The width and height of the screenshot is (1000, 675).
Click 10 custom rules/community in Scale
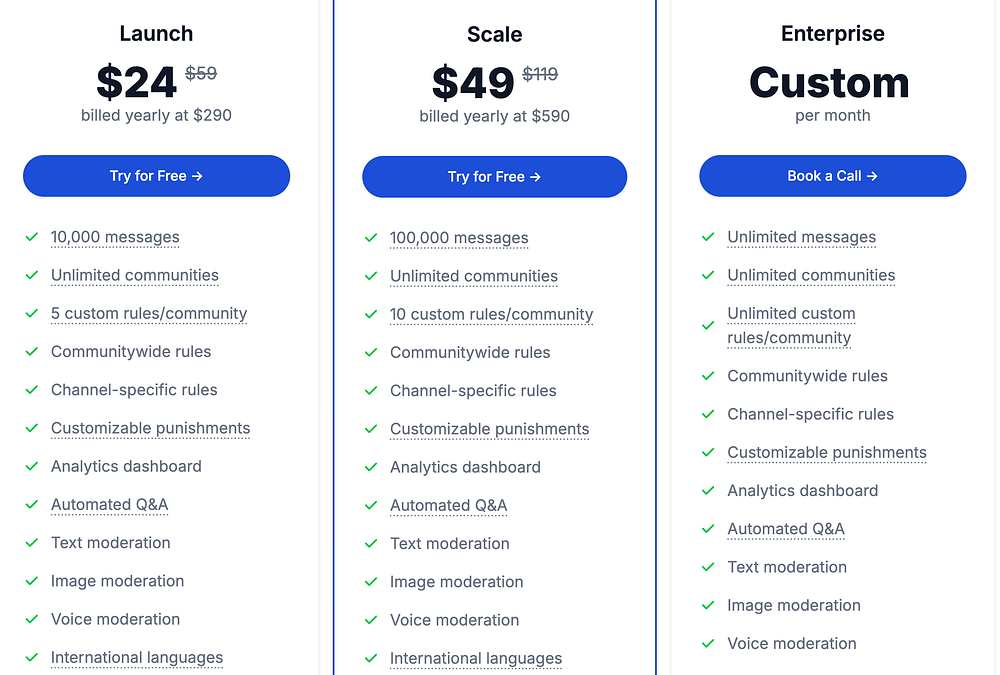[x=491, y=314]
